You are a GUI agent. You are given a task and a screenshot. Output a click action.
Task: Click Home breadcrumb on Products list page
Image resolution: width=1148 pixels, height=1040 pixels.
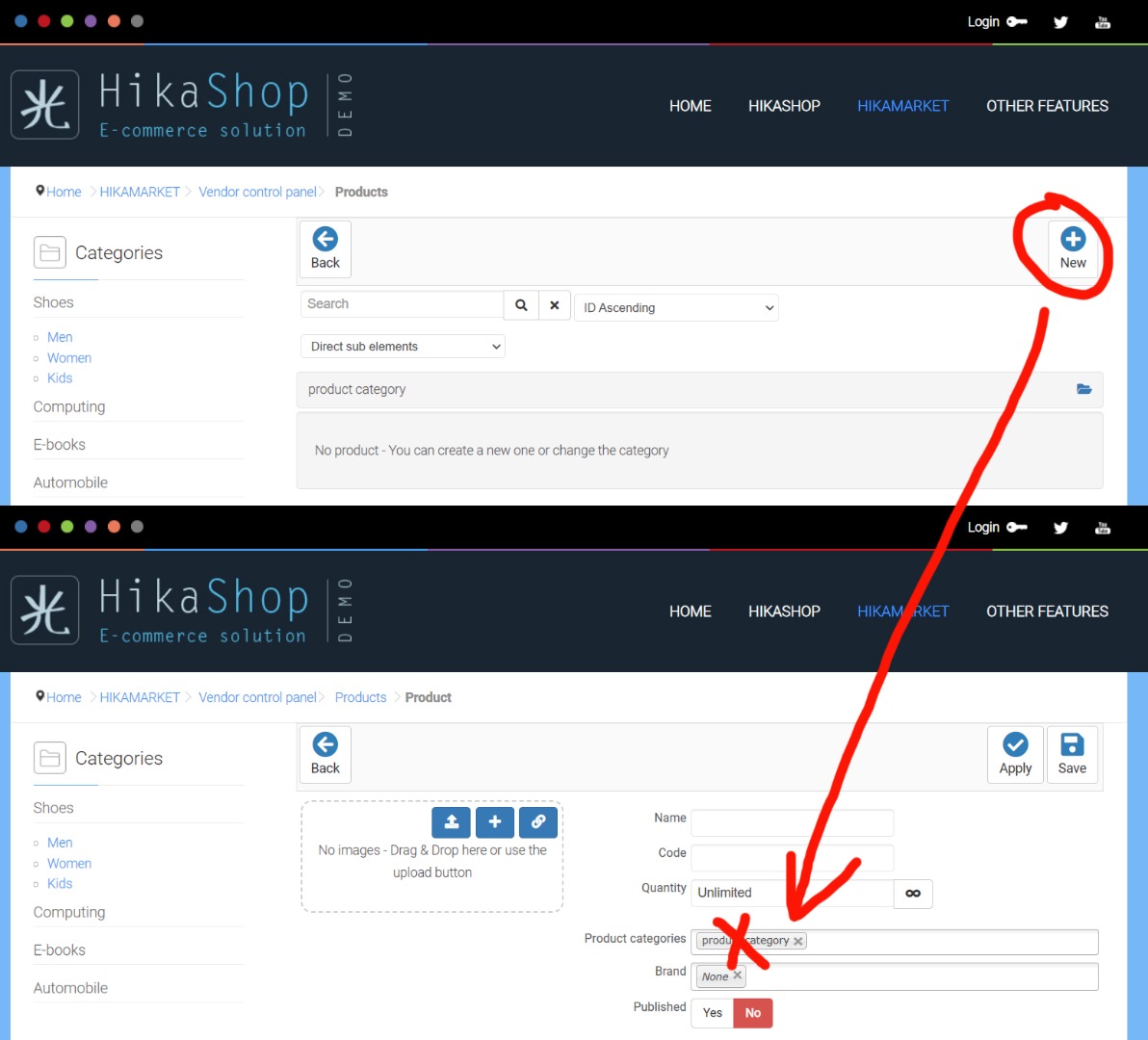click(64, 192)
